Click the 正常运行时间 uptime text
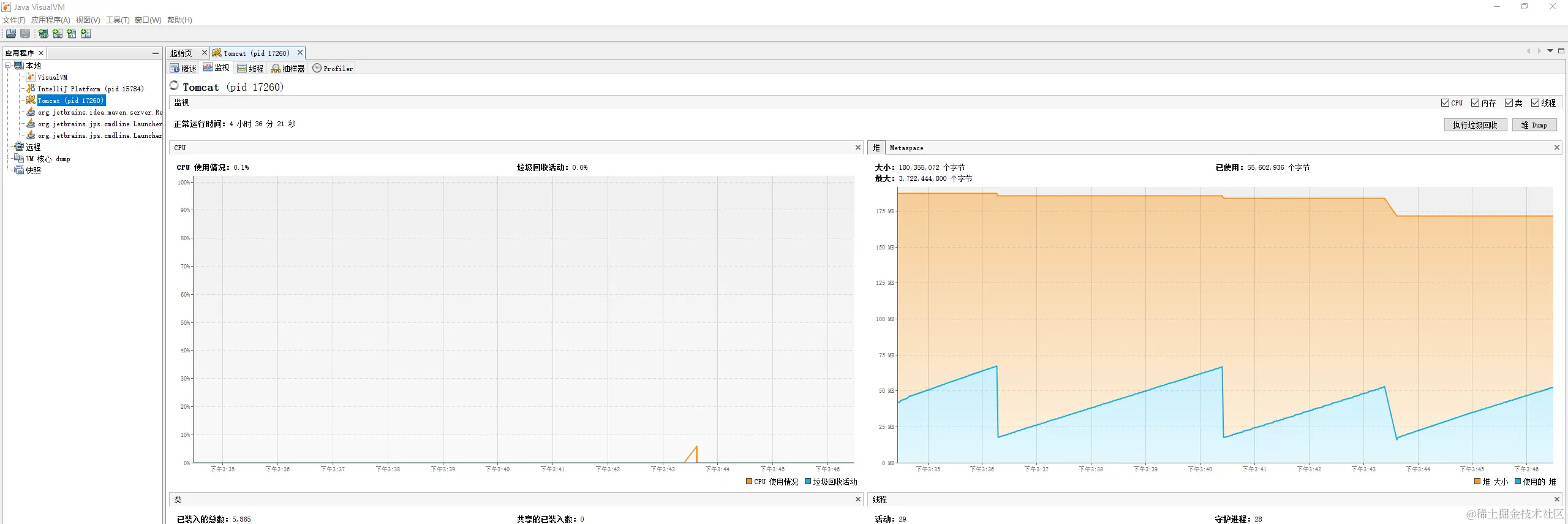Viewport: 1568px width, 524px height. tap(235, 124)
